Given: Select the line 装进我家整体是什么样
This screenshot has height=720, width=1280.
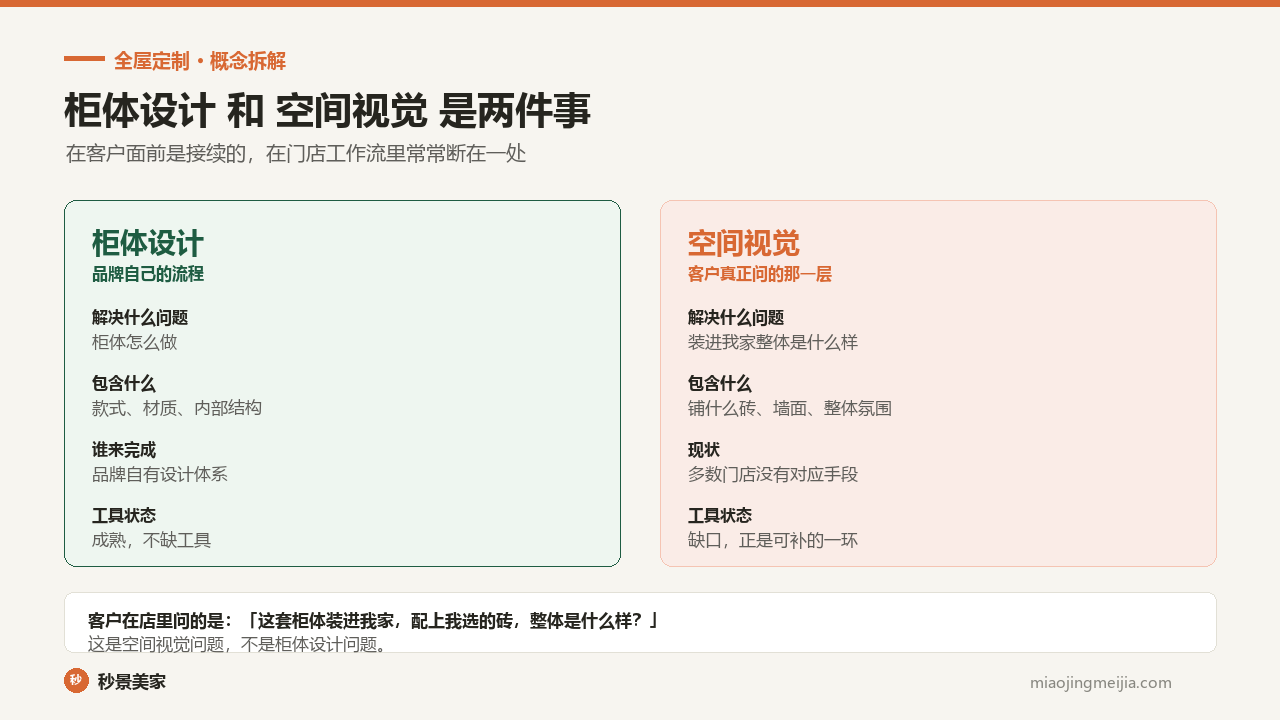Looking at the screenshot, I should pos(773,342).
